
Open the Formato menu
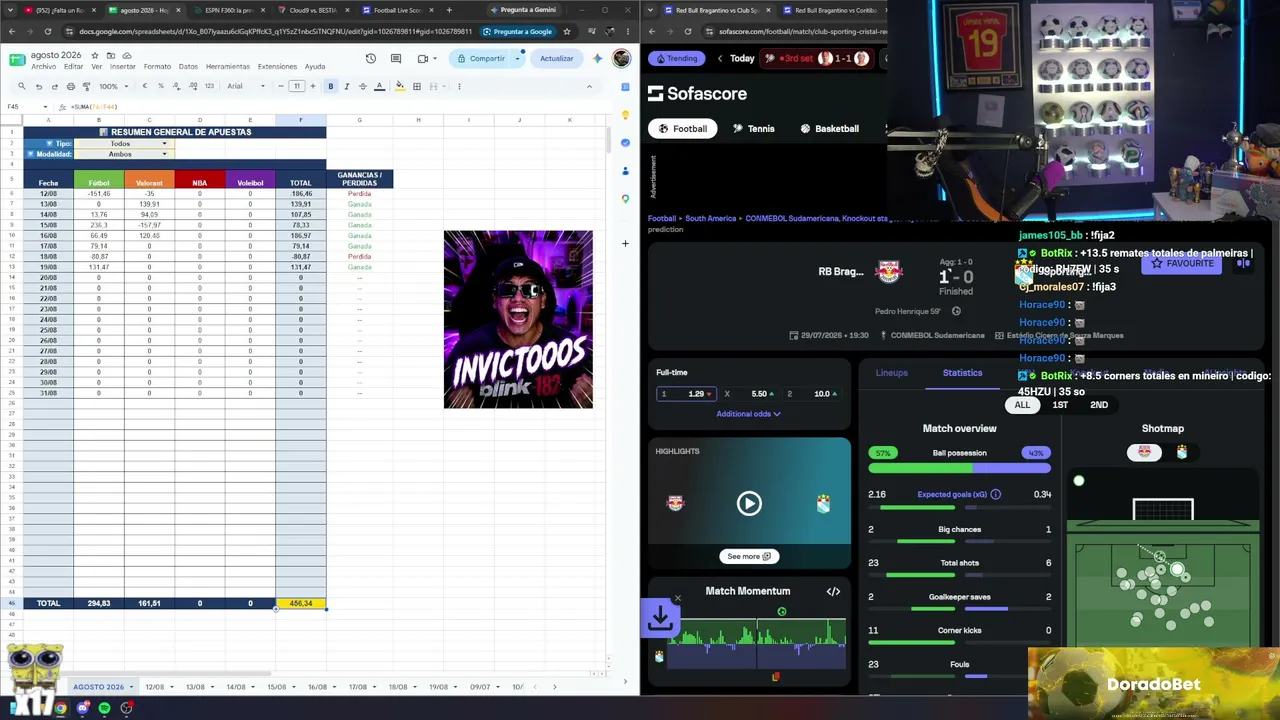coord(157,67)
